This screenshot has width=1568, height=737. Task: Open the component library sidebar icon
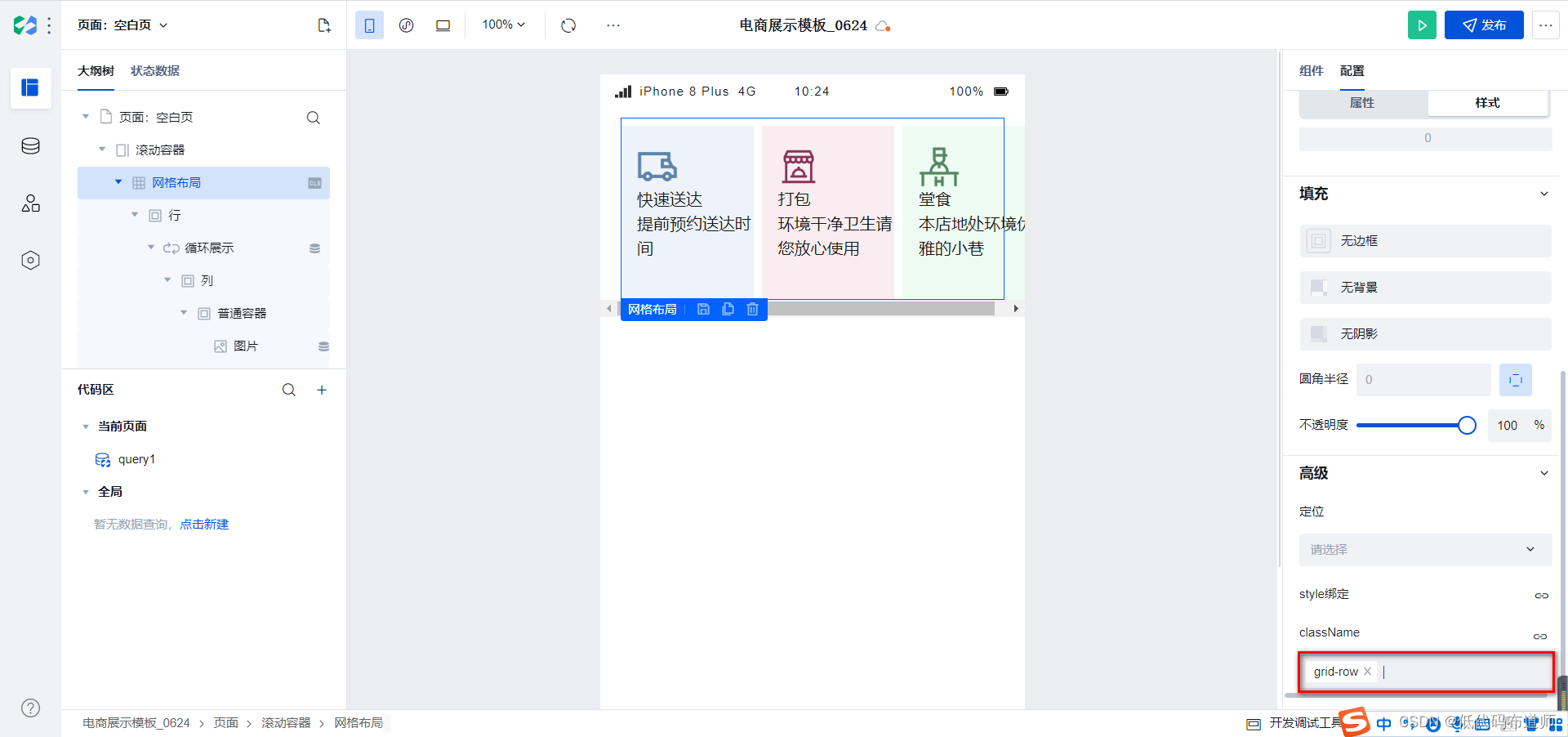pos(30,203)
